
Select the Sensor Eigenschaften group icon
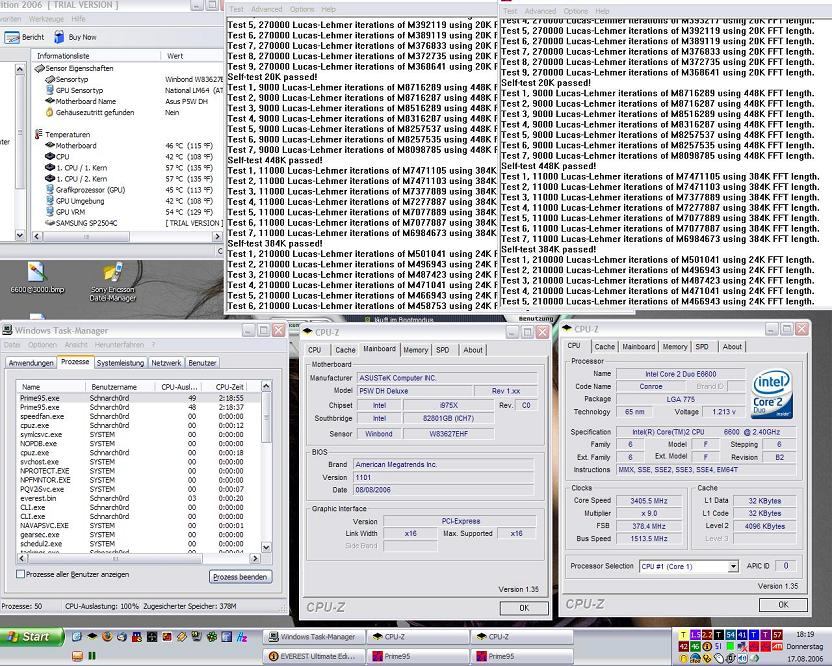(x=39, y=68)
